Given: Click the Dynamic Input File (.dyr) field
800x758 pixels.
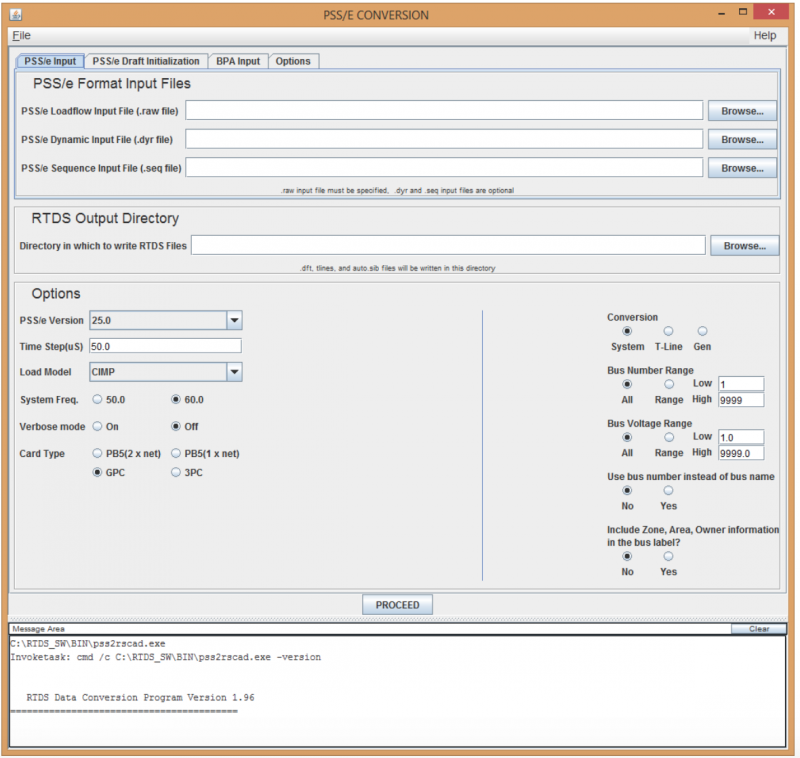Looking at the screenshot, I should [x=444, y=139].
